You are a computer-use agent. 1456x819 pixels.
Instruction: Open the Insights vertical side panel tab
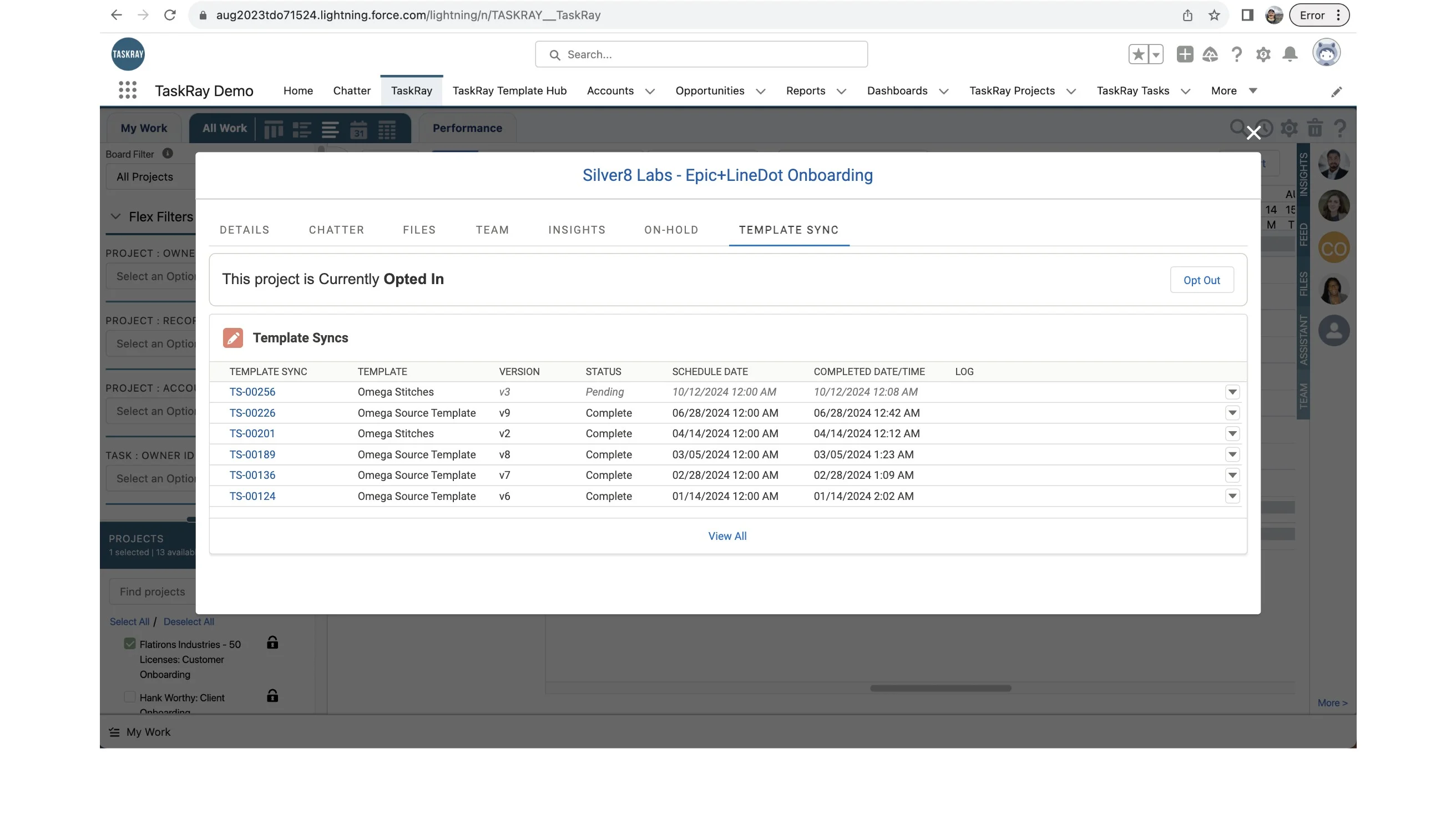(1303, 174)
